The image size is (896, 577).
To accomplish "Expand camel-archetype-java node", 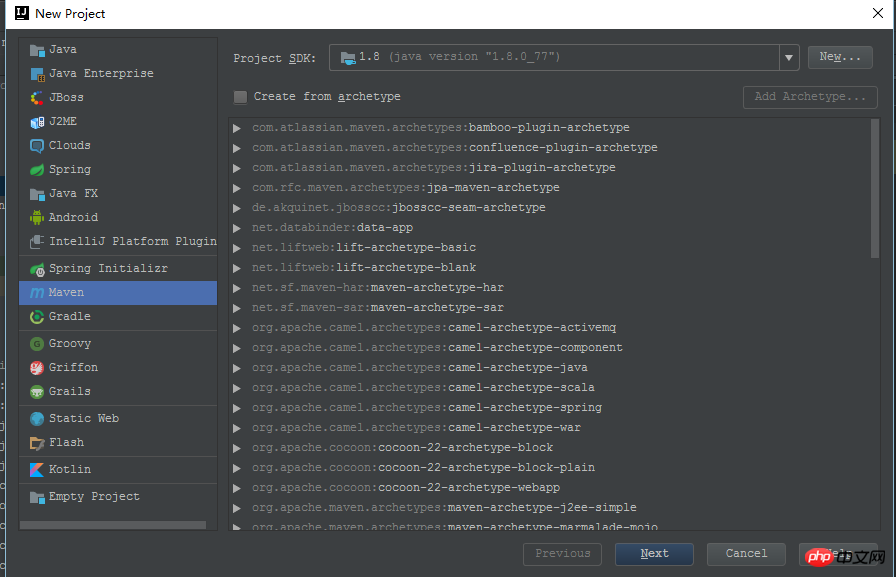I will tap(237, 368).
